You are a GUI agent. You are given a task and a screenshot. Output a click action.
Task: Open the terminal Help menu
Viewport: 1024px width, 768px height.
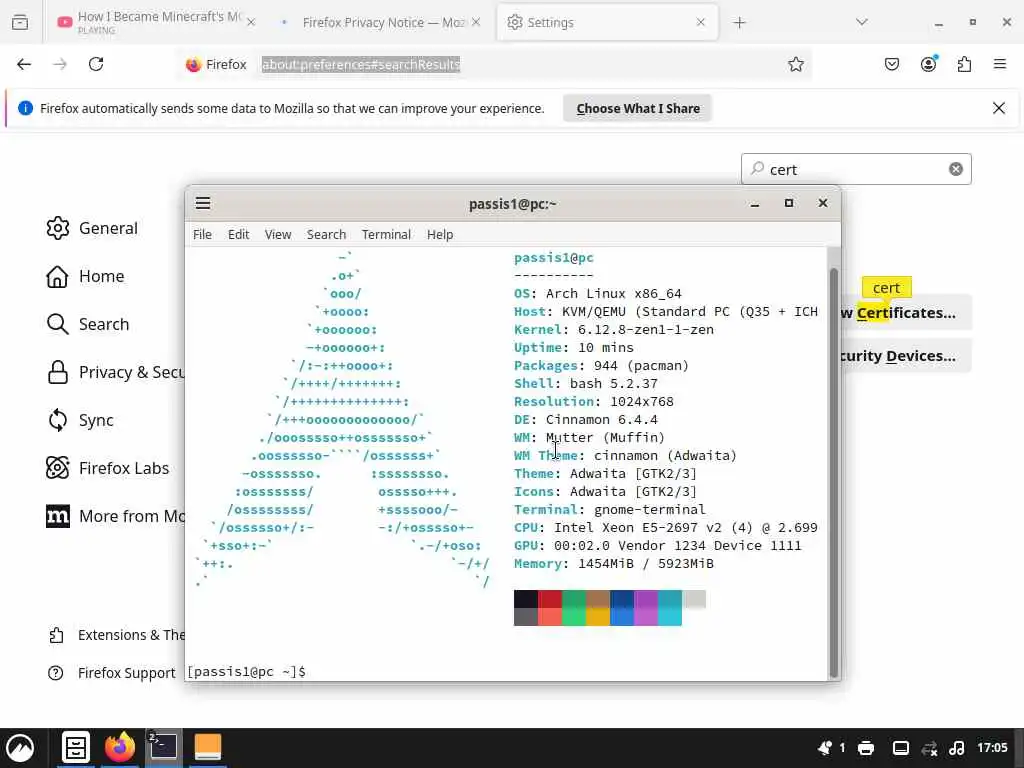440,234
